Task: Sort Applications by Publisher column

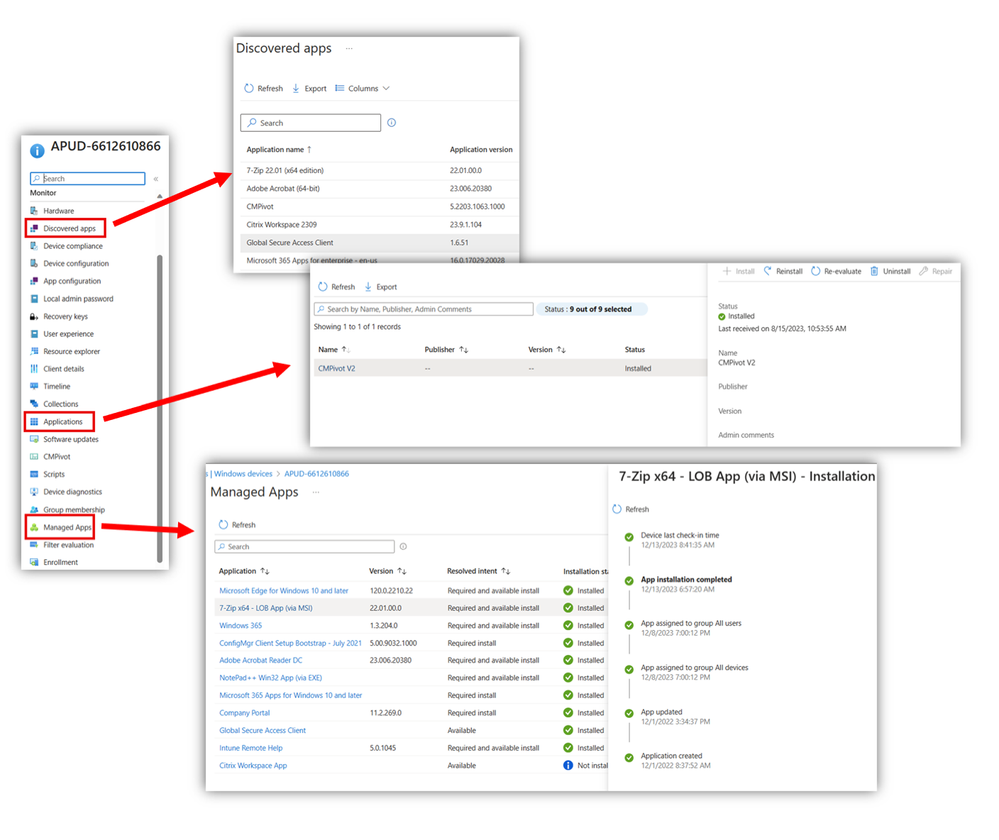Action: pos(446,350)
